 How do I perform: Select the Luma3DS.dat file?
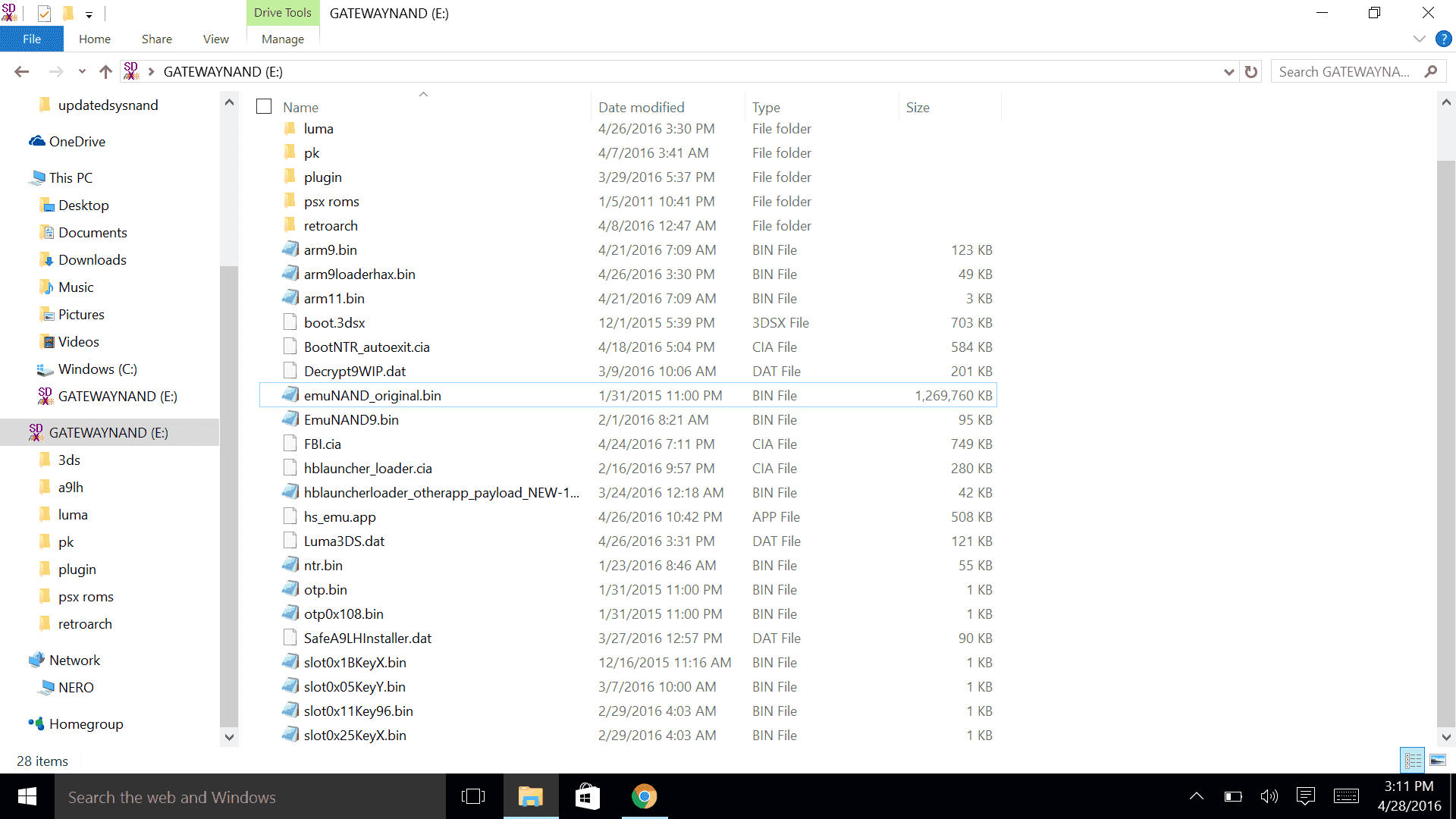344,541
